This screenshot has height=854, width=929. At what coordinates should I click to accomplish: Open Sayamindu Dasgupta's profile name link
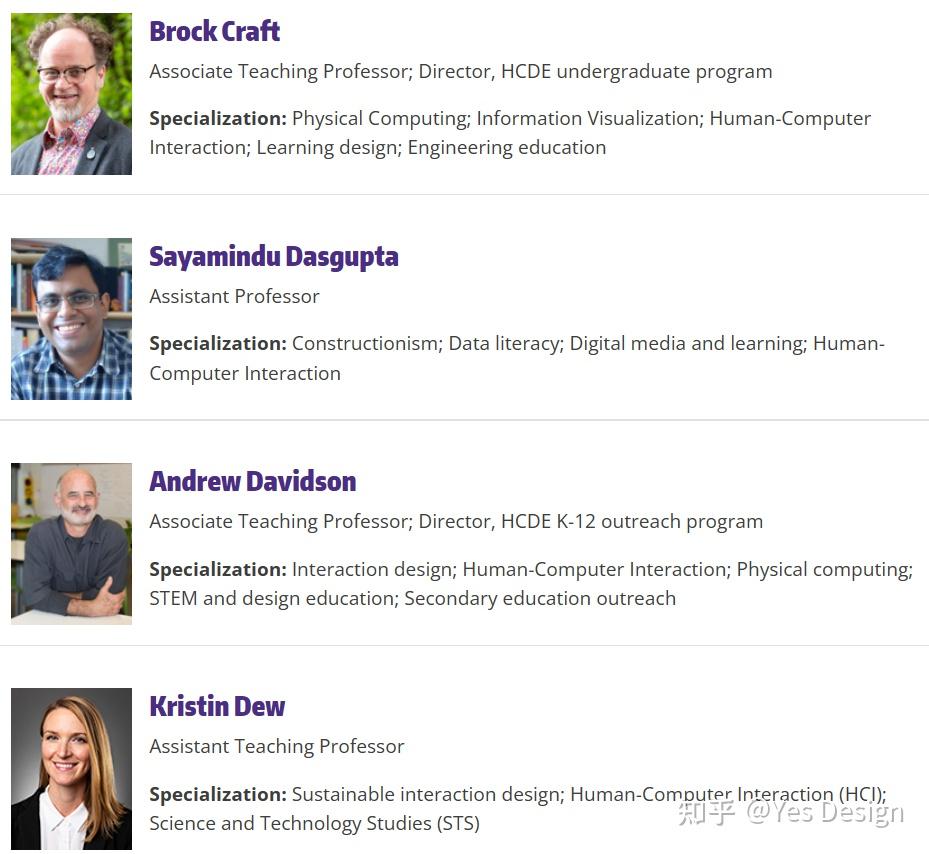273,256
